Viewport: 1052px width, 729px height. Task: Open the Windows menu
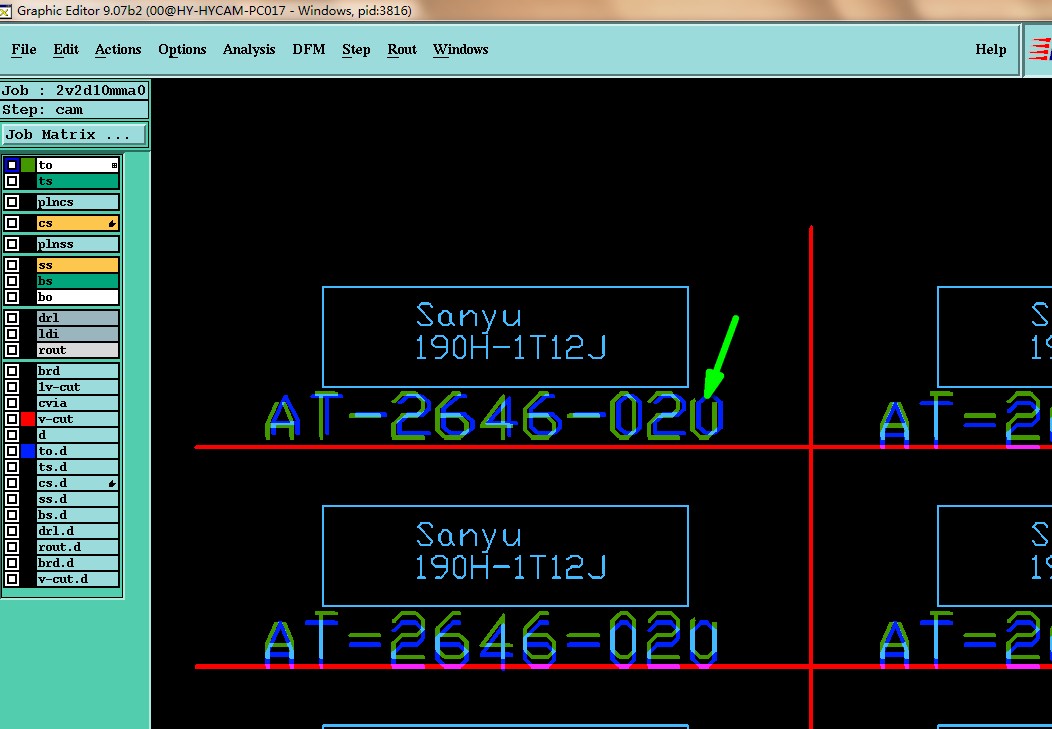coord(460,50)
